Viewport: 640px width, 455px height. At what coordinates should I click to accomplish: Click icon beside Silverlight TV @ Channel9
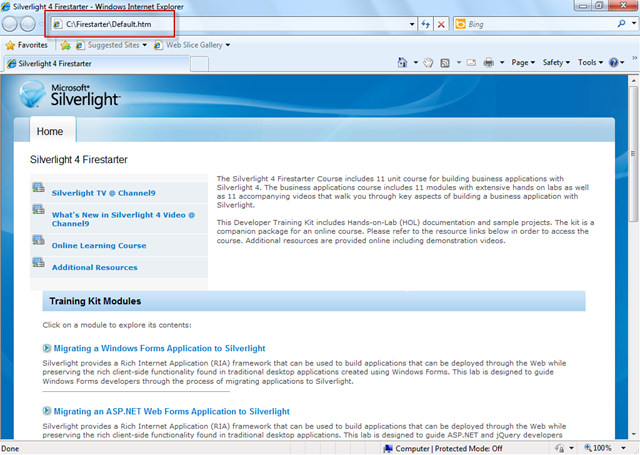pos(38,187)
